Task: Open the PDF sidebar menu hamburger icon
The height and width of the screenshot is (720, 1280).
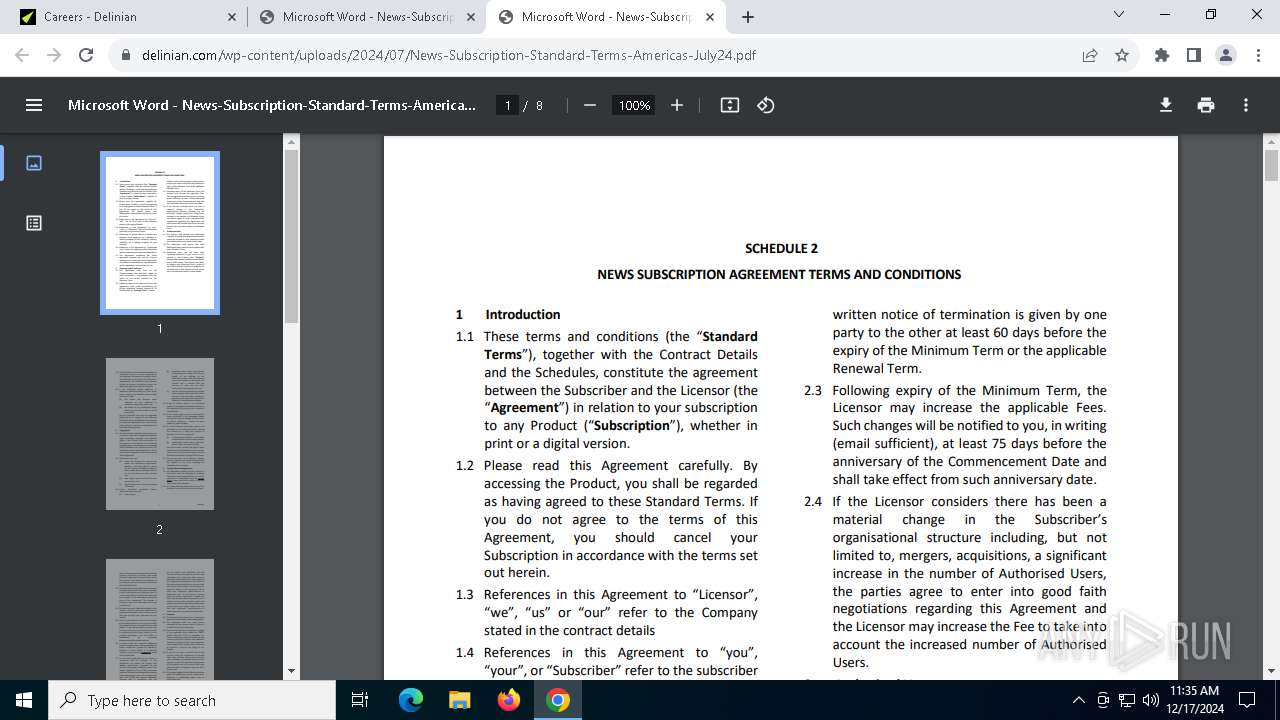Action: pos(34,105)
